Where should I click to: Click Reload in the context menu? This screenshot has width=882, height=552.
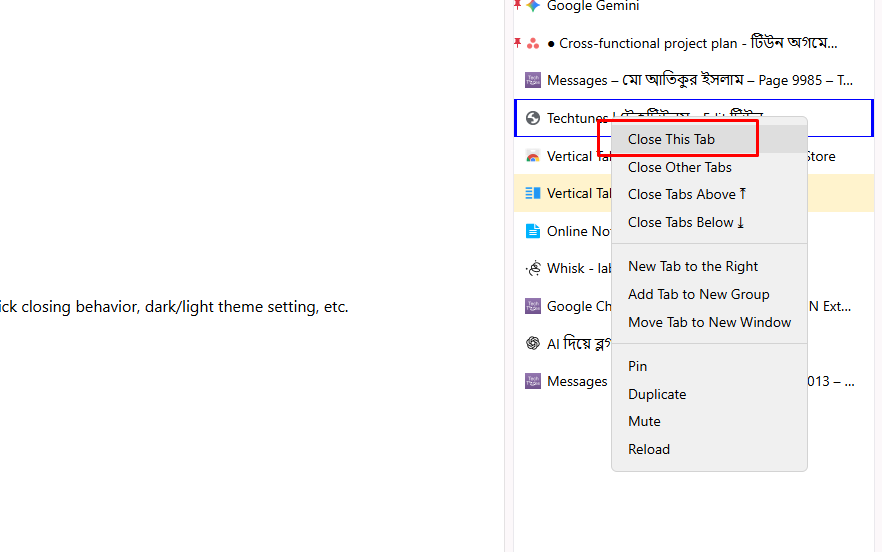tap(709, 450)
